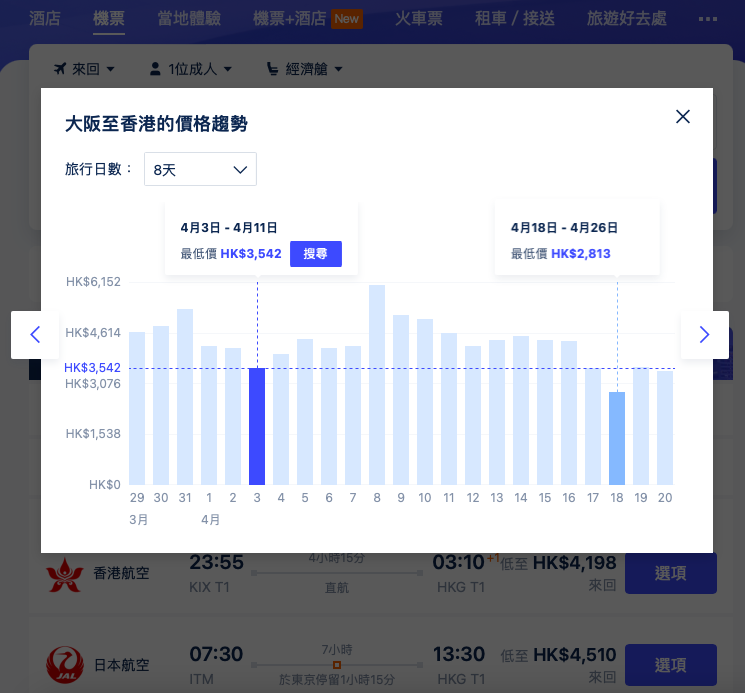Select the selected April 3 bar
745x693 pixels.
tap(257, 426)
